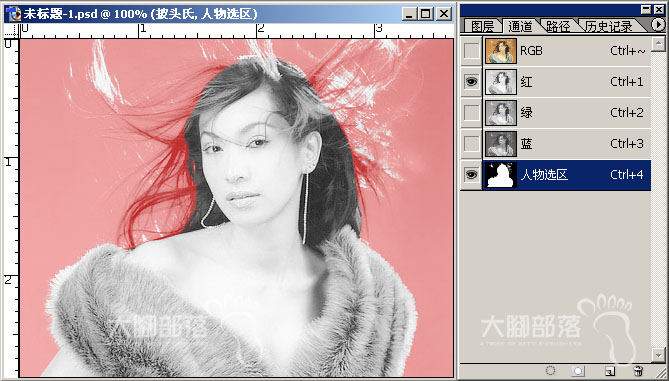This screenshot has width=669, height=381.
Task: Click the 蓝 channel thumbnail
Action: [x=501, y=144]
